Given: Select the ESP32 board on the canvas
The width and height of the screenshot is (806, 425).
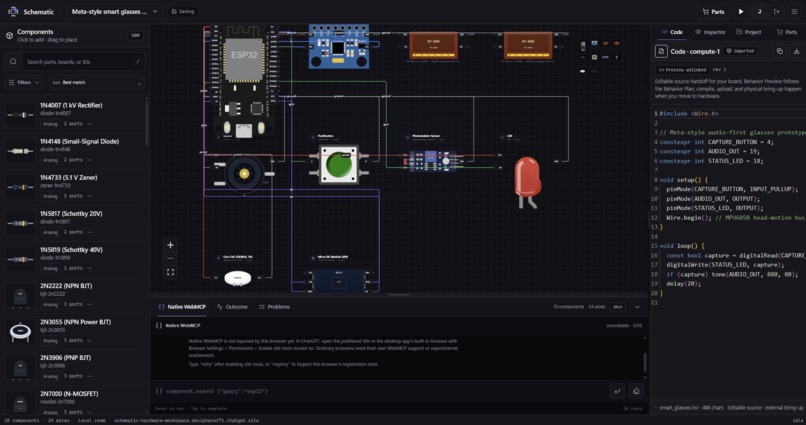Looking at the screenshot, I should click(244, 82).
